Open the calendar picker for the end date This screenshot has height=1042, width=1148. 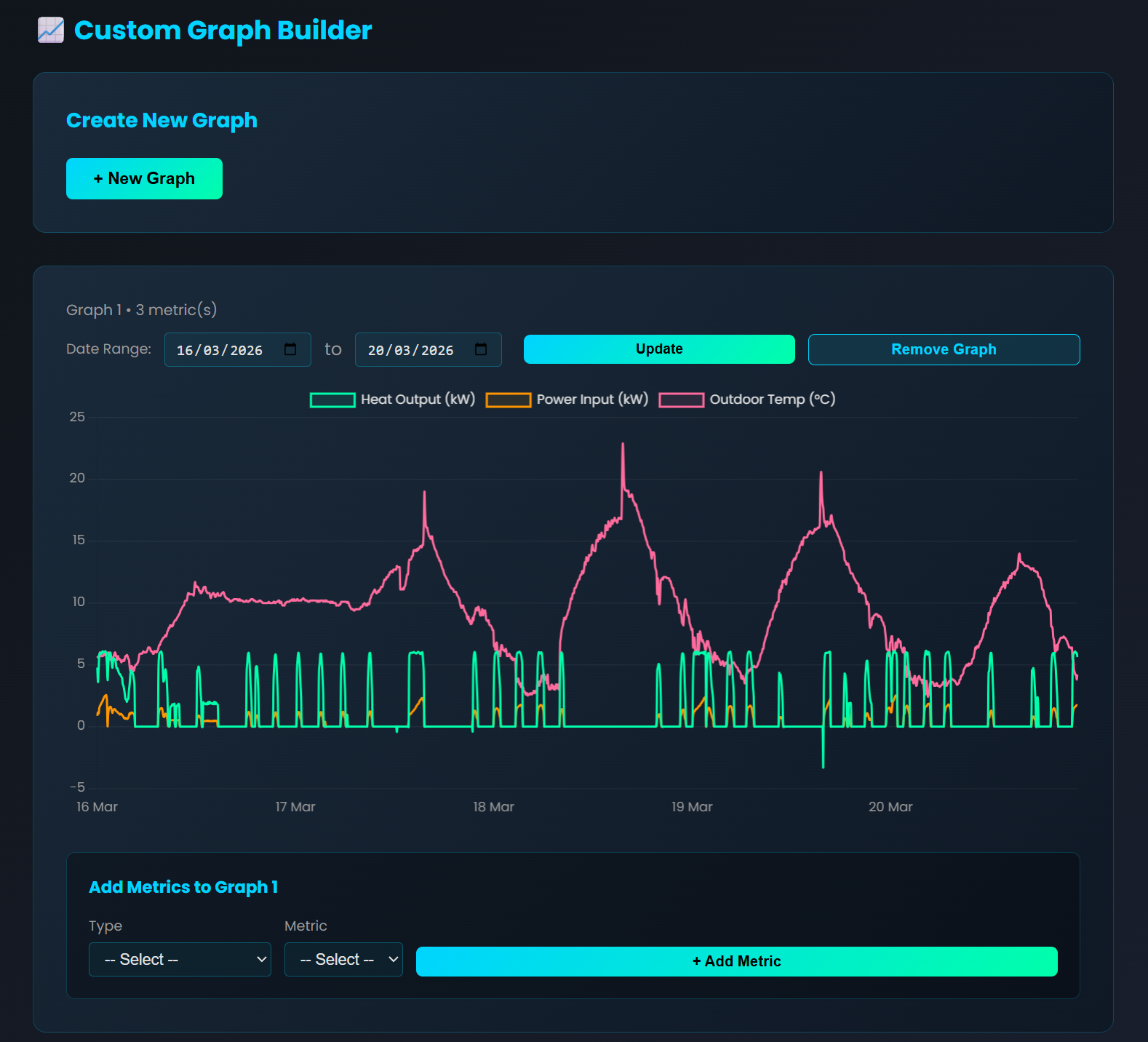[481, 349]
